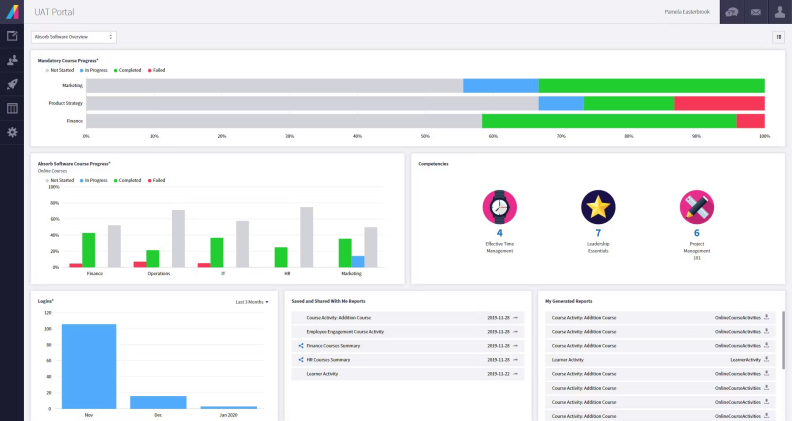Open the table reports icon in sidebar
The width and height of the screenshot is (792, 421).
point(12,108)
